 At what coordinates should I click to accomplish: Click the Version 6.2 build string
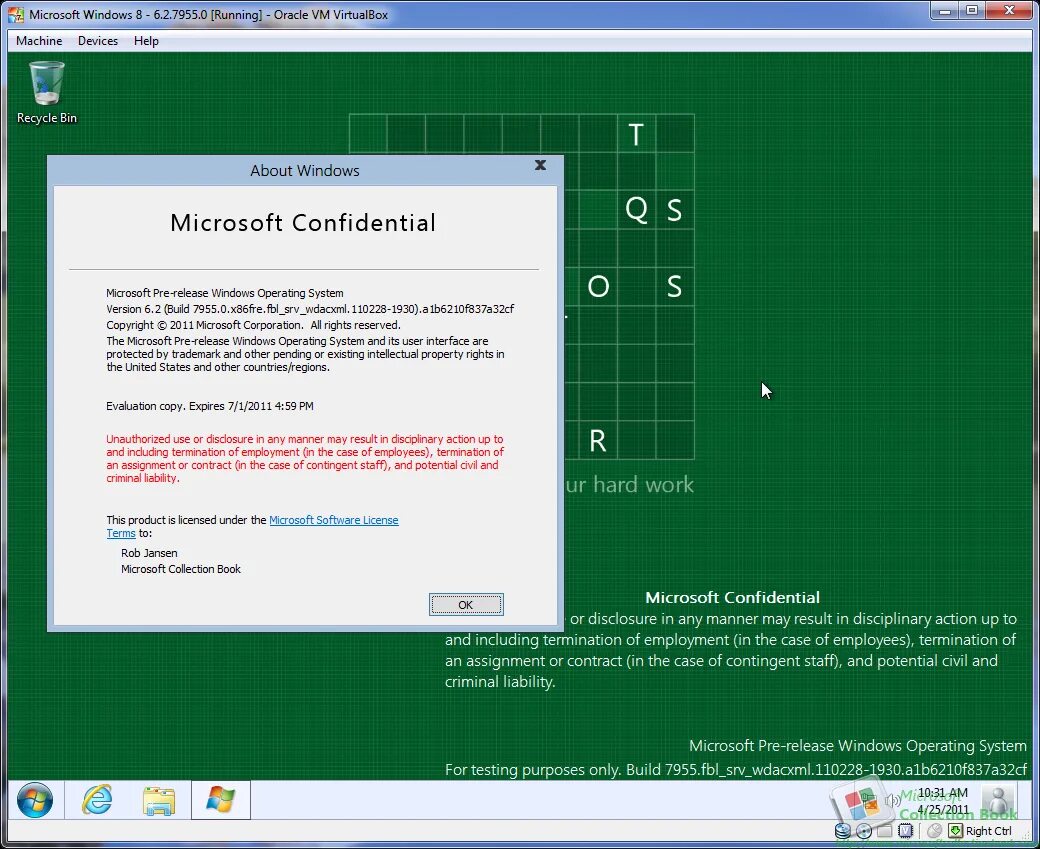[x=310, y=308]
